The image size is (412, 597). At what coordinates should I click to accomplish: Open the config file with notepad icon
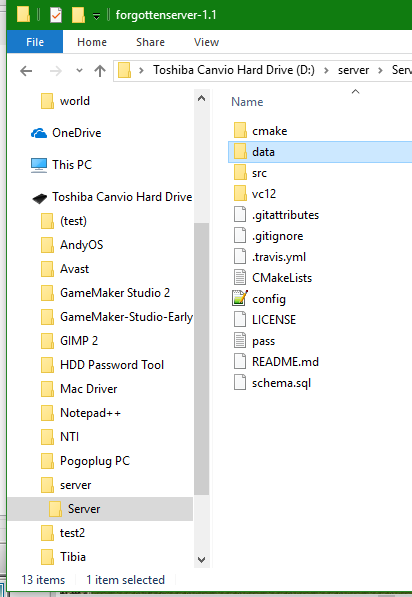click(240, 299)
